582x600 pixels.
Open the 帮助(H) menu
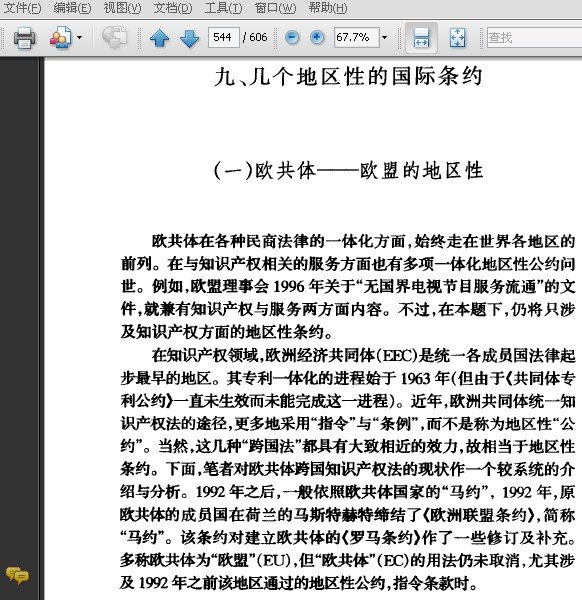click(328, 8)
